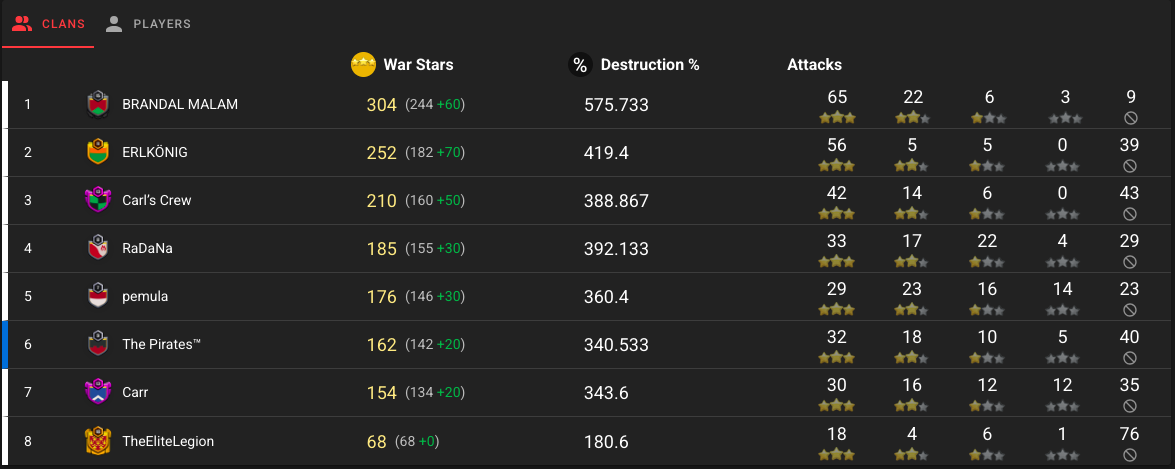The width and height of the screenshot is (1175, 469).
Task: Sort by the War Stars column header
Action: pos(418,65)
